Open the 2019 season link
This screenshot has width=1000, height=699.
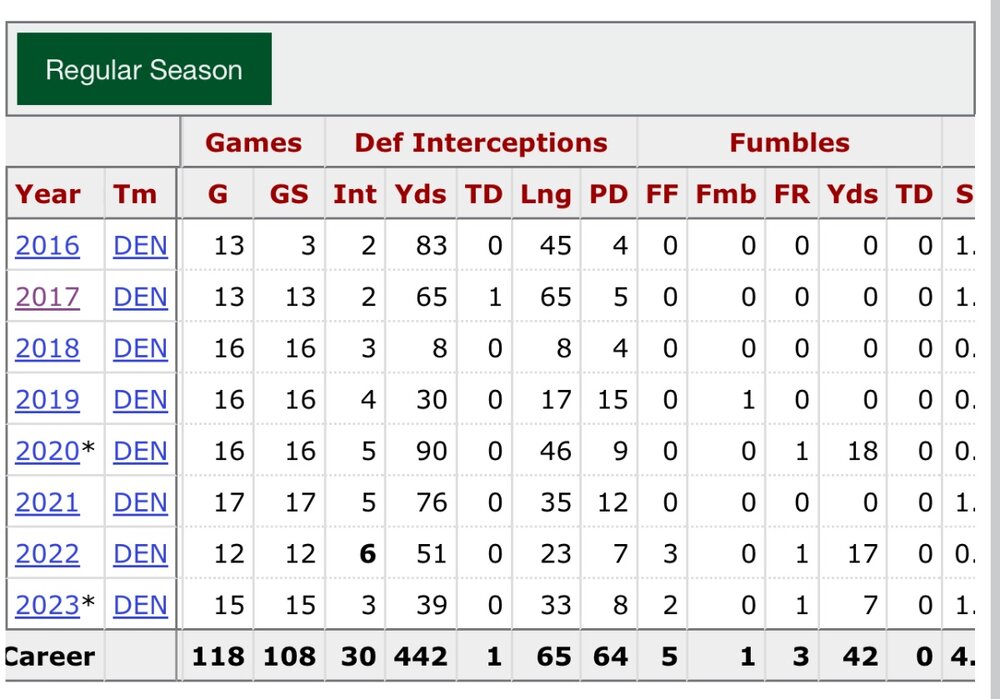(47, 400)
